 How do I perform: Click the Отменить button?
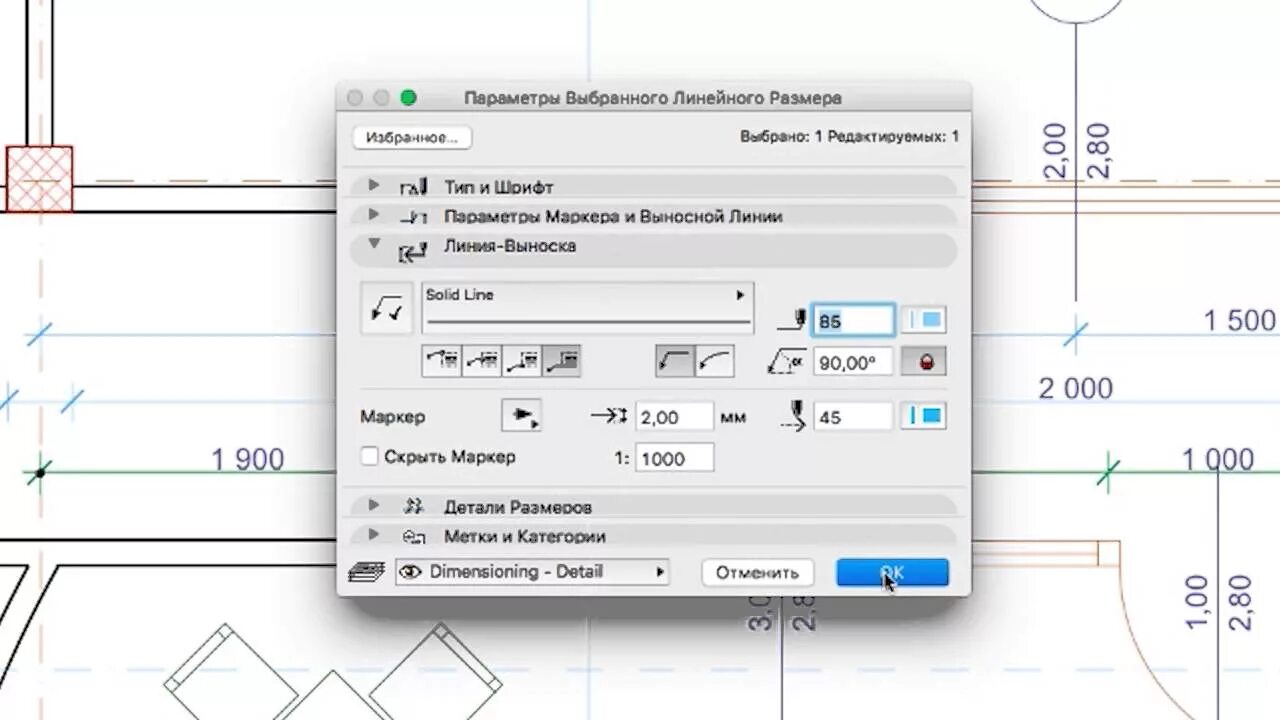click(x=757, y=572)
